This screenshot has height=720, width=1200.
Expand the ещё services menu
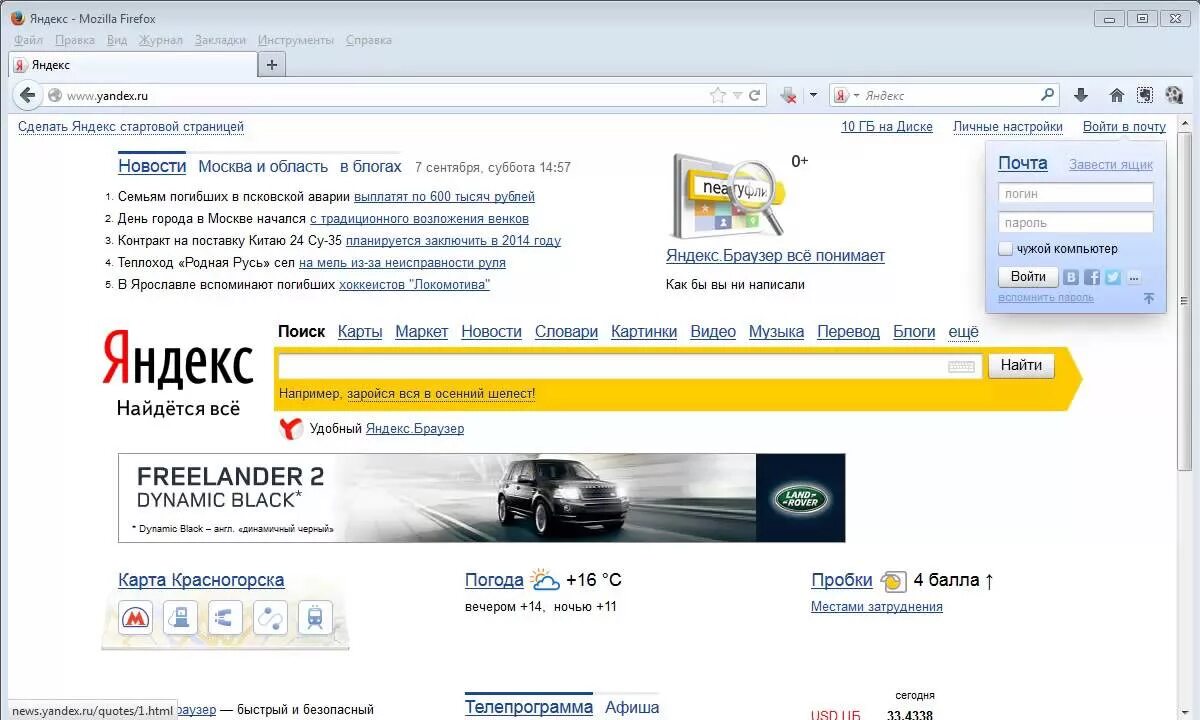[x=963, y=331]
